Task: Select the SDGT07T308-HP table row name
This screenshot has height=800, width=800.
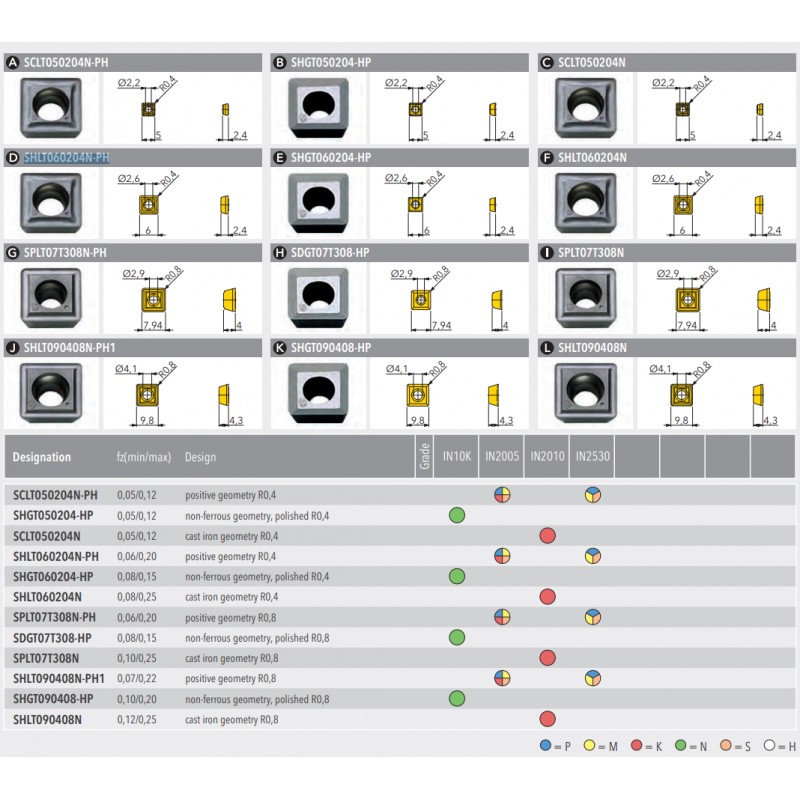Action: (x=53, y=637)
